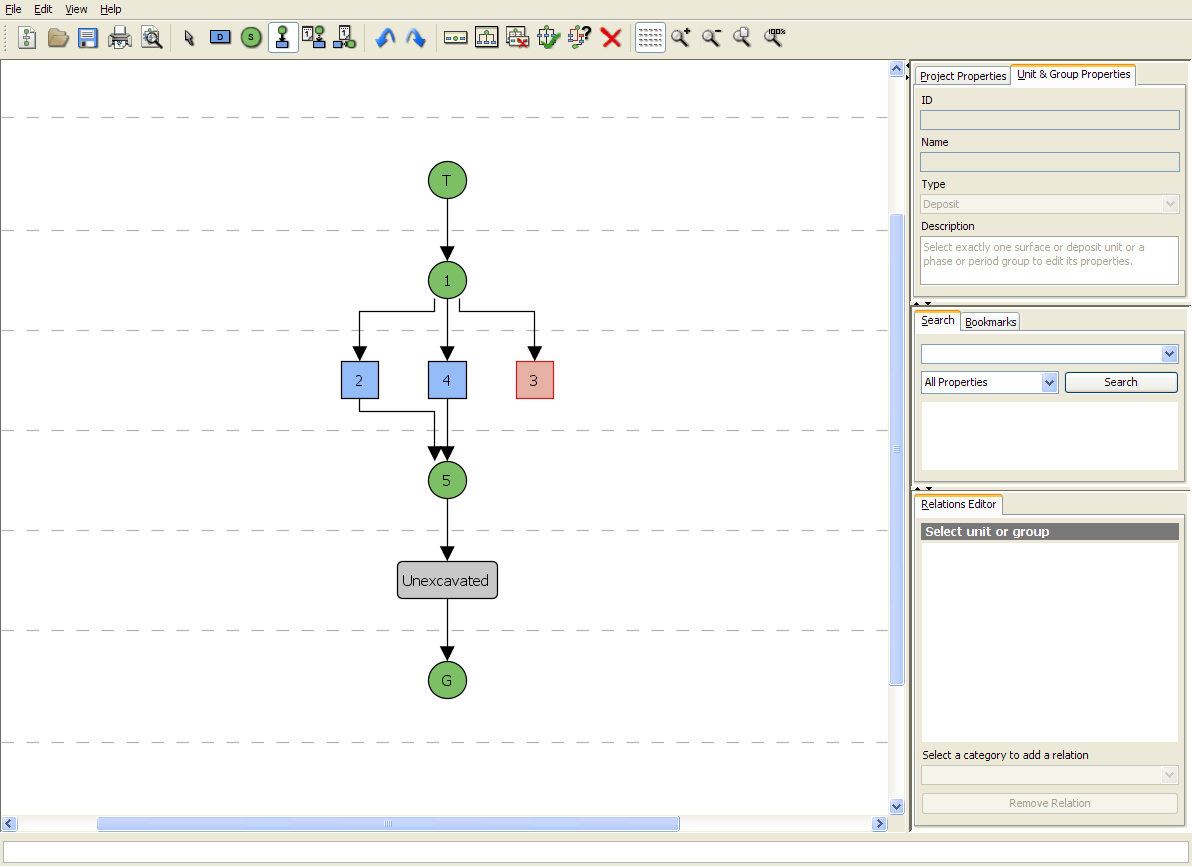
Task: Select the green Surface unit tool
Action: pos(251,38)
